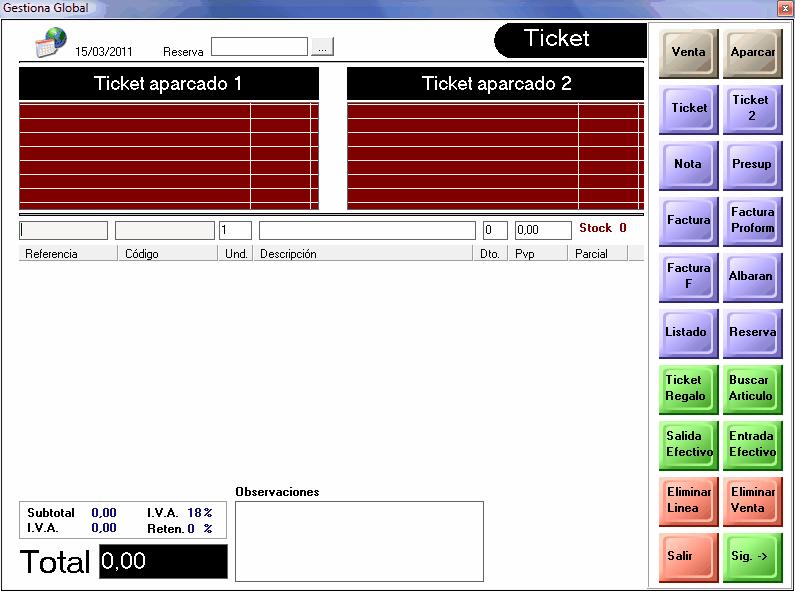The height and width of the screenshot is (592, 795).
Task: Click Eliminar Venta button
Action: coord(752,501)
